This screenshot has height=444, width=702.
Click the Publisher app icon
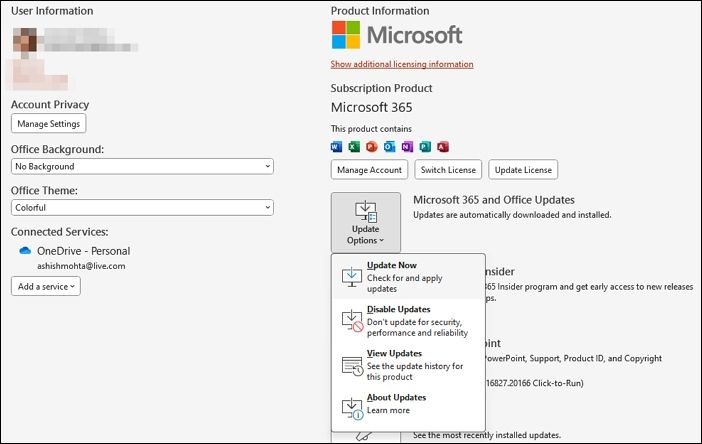click(x=425, y=147)
